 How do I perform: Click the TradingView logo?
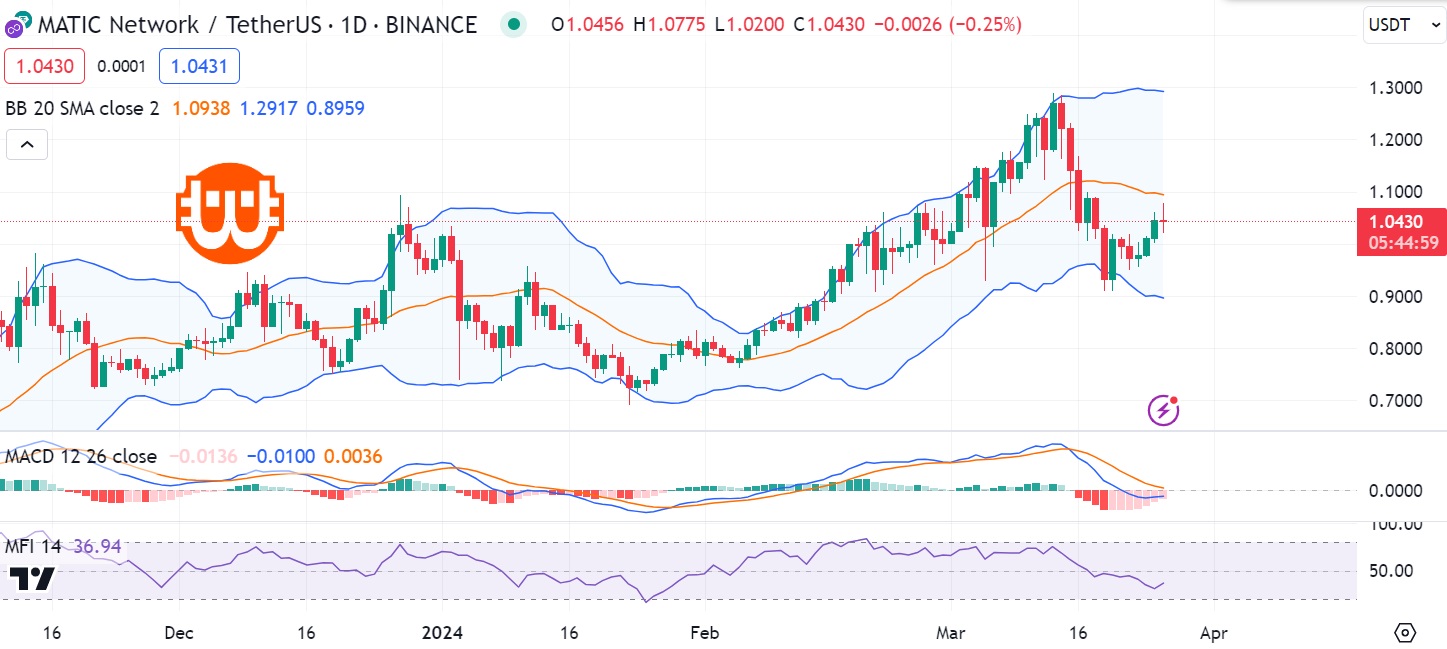point(31,578)
